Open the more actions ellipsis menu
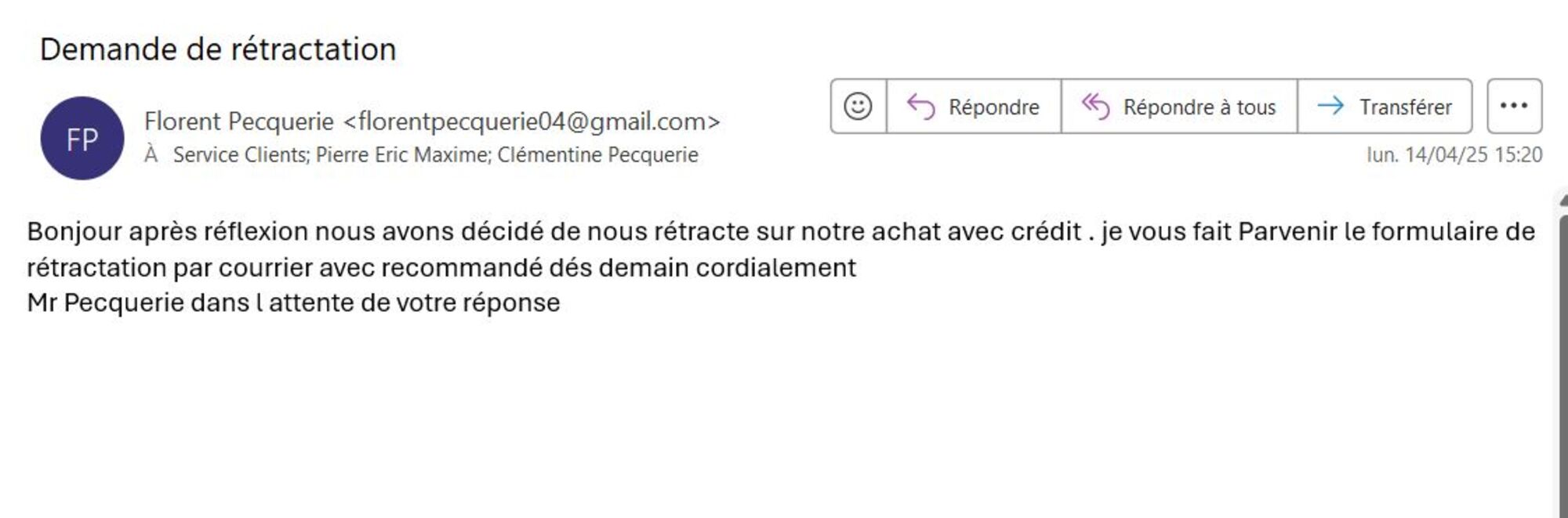The height and width of the screenshot is (518, 1568). point(1514,106)
